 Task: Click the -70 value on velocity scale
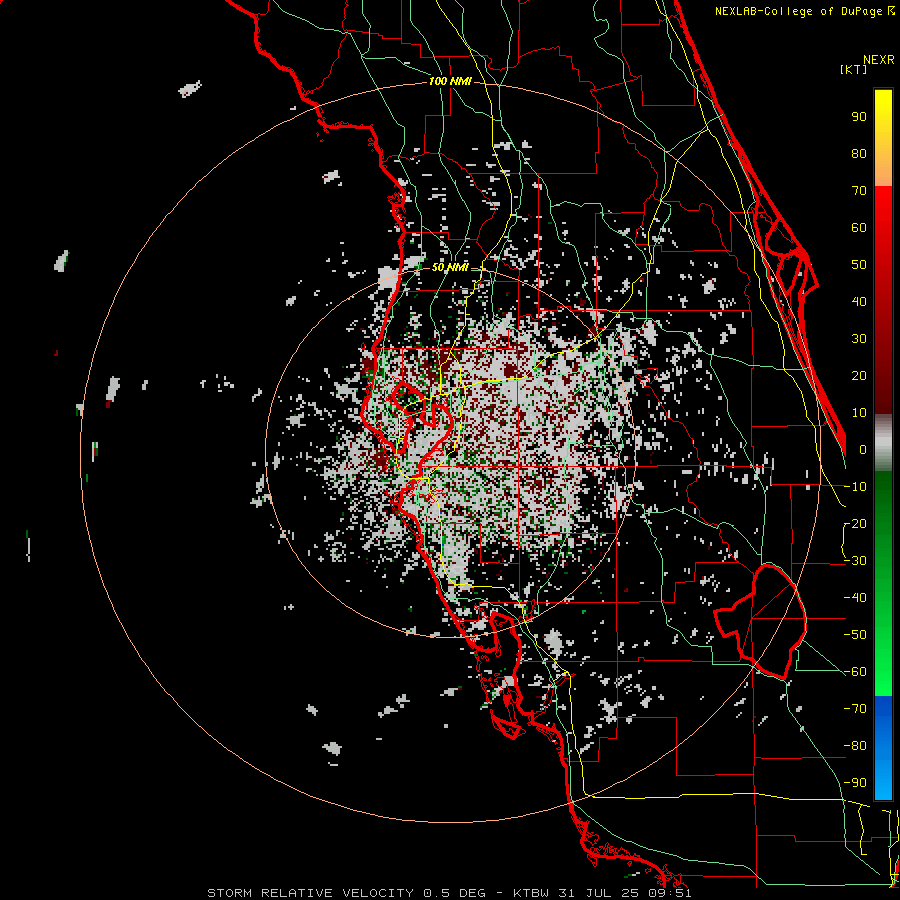(855, 709)
